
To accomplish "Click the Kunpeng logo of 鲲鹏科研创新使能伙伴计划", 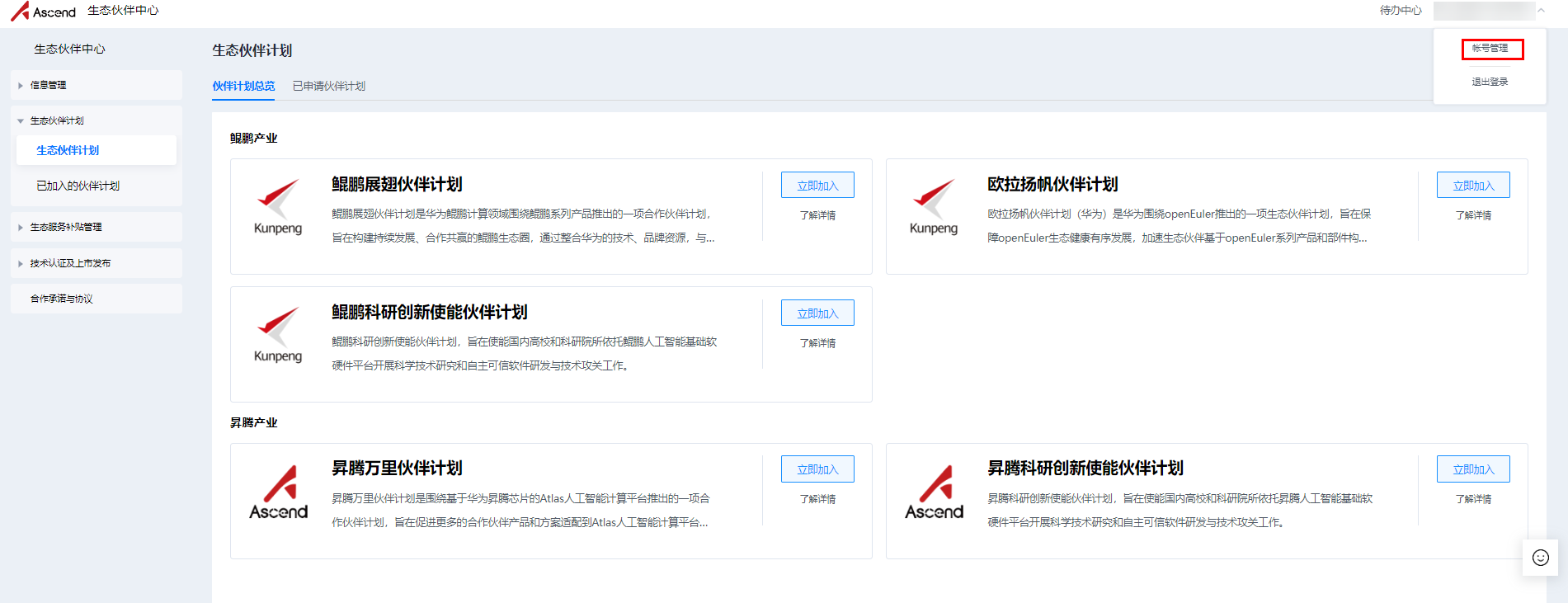I will coord(278,335).
